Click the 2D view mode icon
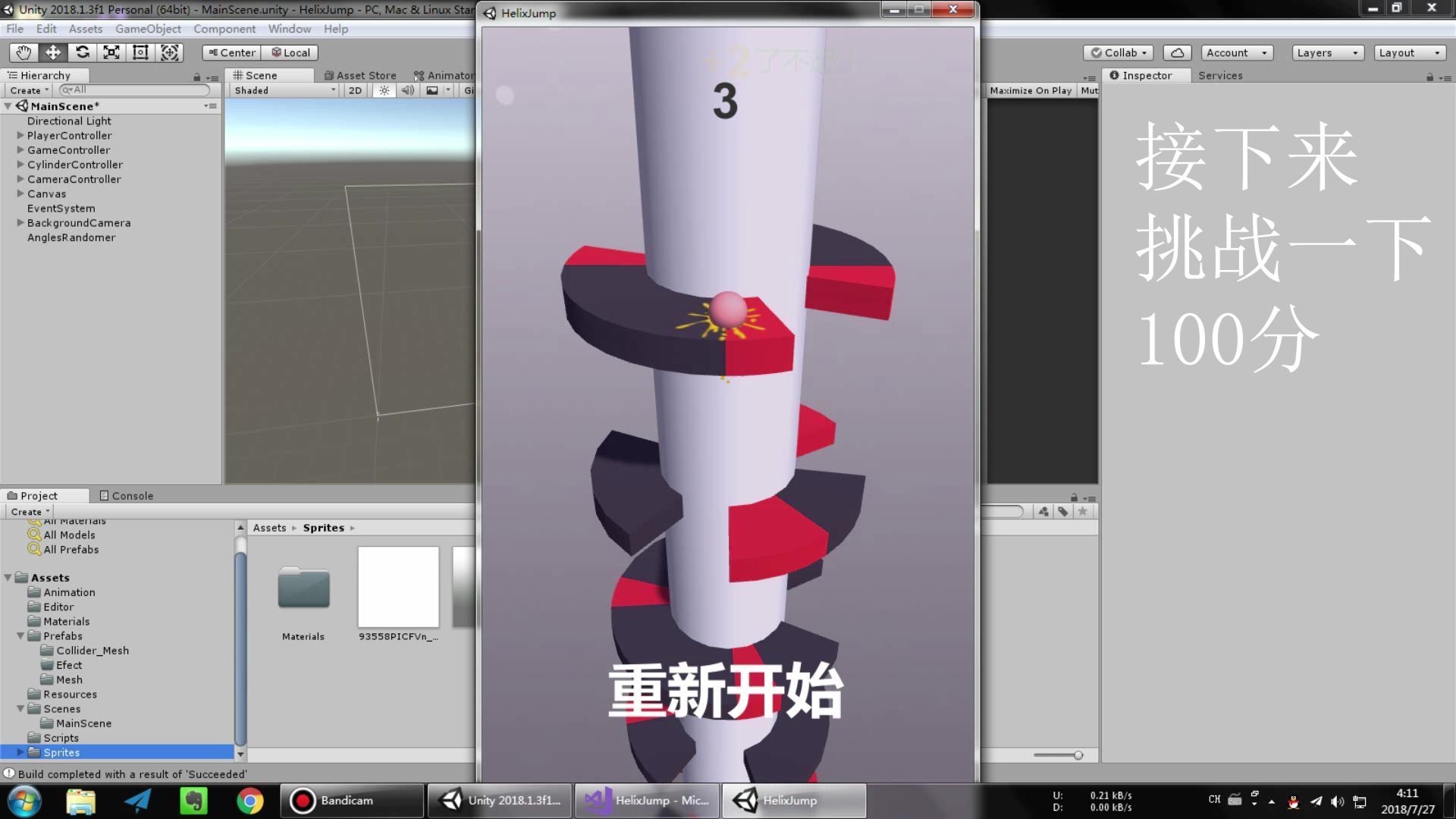The image size is (1456, 819). (355, 90)
